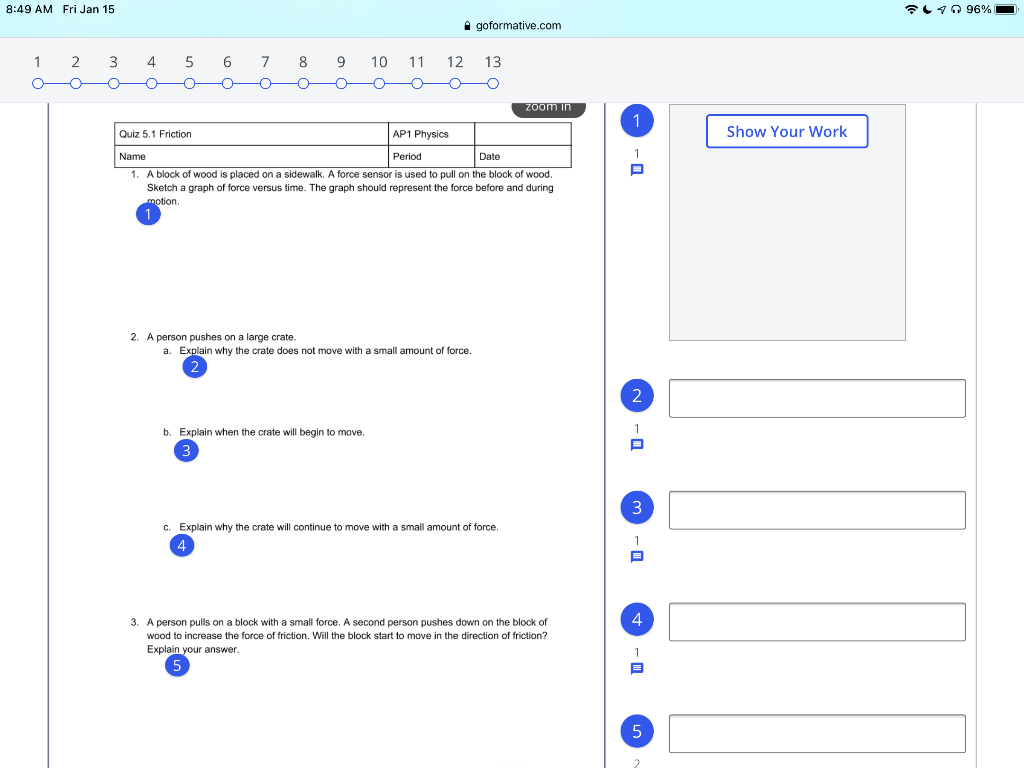The height and width of the screenshot is (768, 1024).
Task: Click answer field for question 5
Action: pyautogui.click(x=817, y=733)
